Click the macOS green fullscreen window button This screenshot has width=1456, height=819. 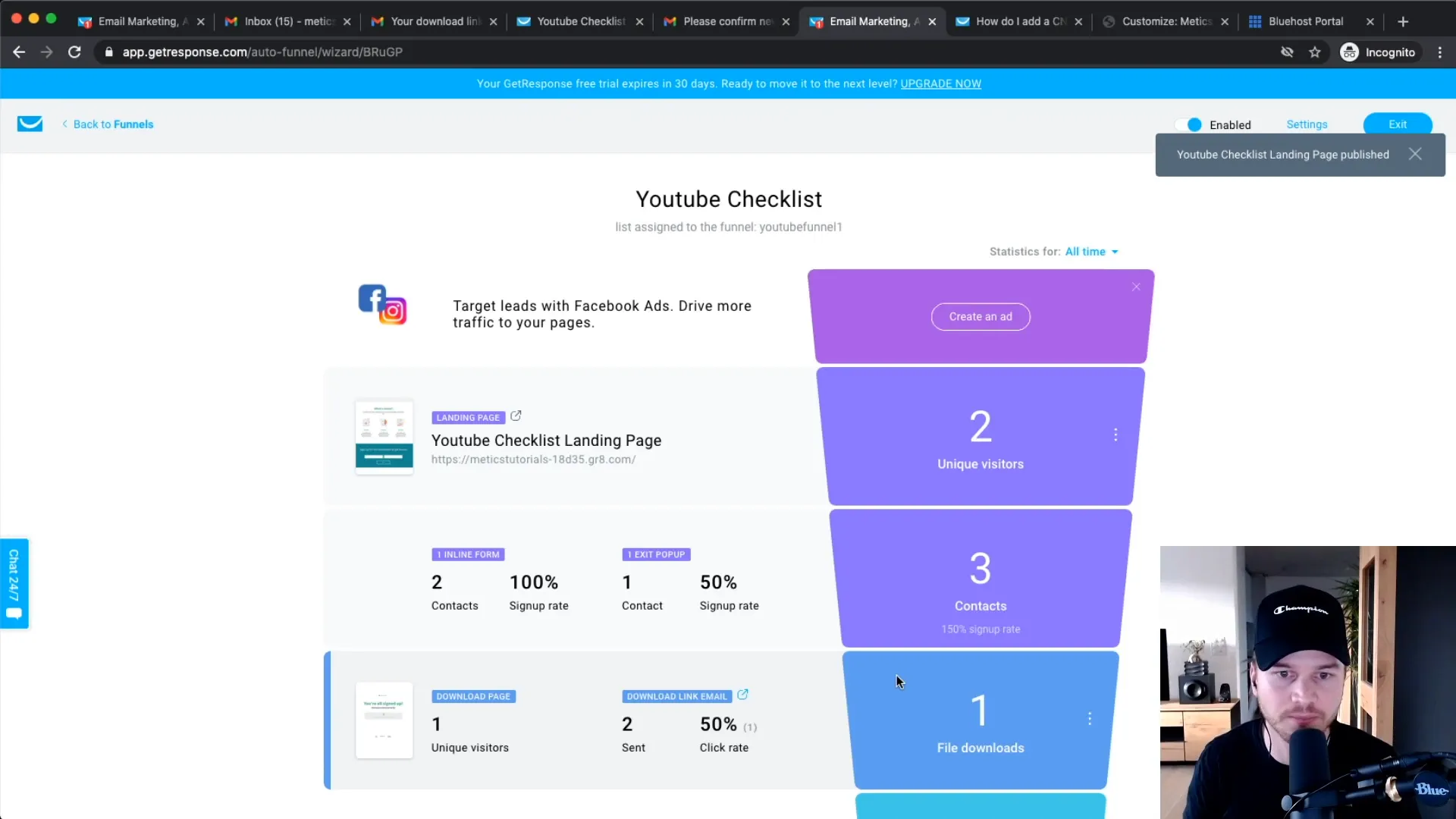[x=51, y=18]
